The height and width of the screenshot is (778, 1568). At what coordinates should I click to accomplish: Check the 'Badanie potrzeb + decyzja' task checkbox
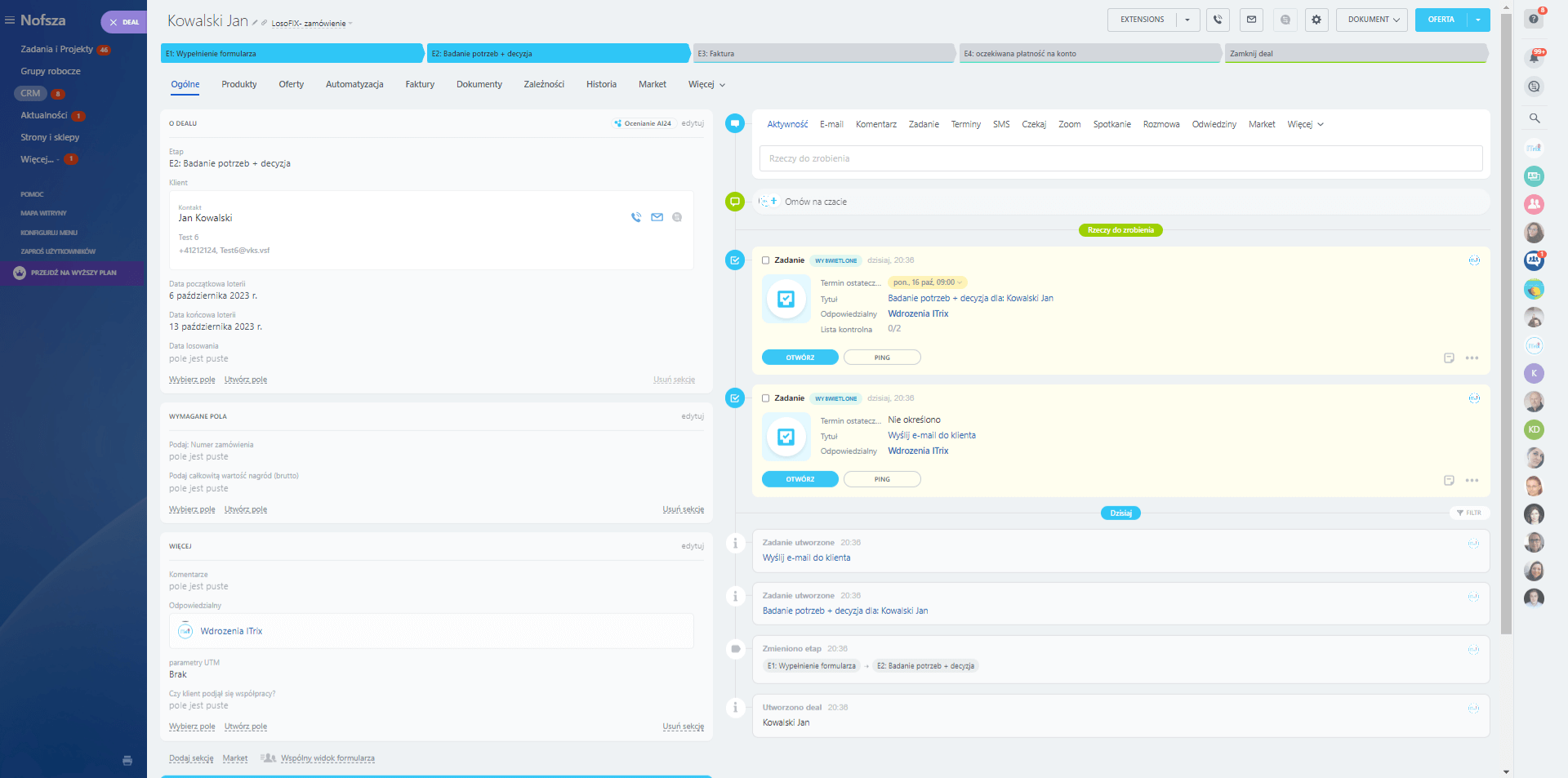766,260
